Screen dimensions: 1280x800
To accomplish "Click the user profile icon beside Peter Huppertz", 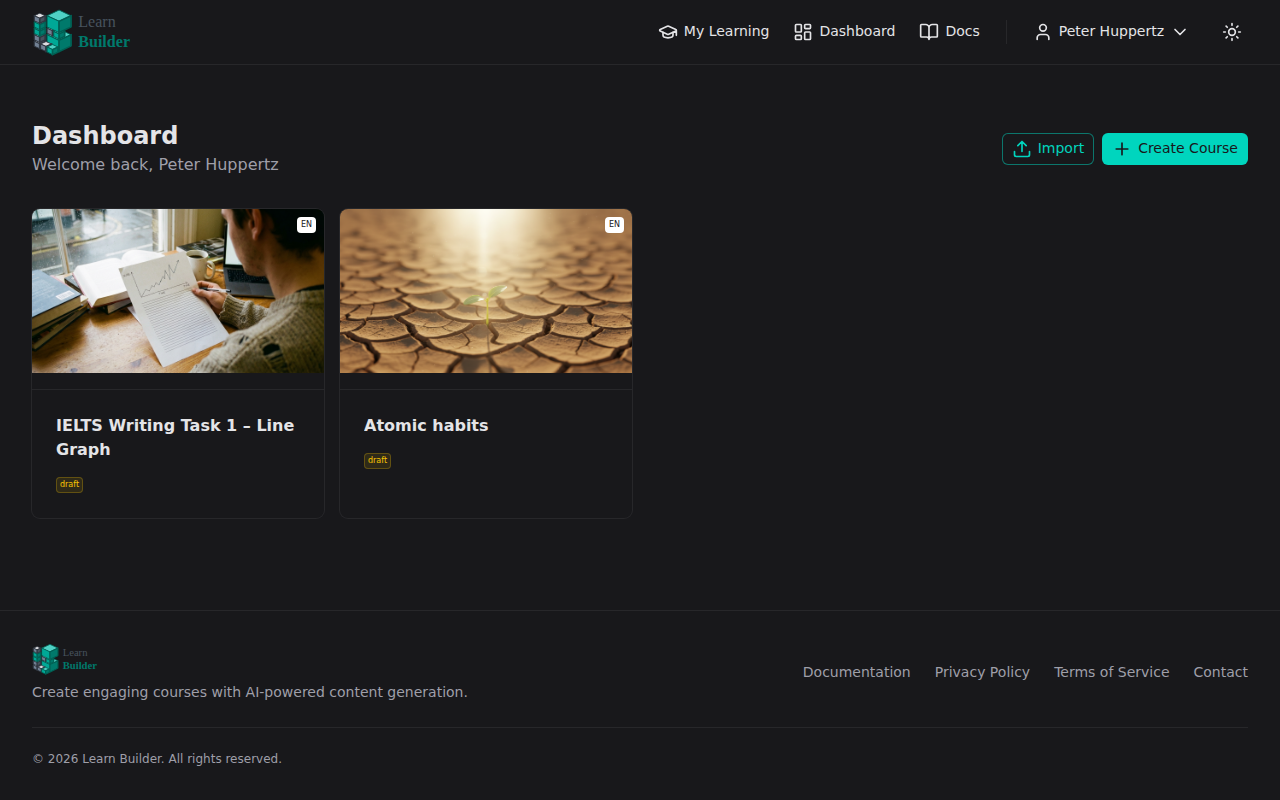I will tap(1042, 31).
